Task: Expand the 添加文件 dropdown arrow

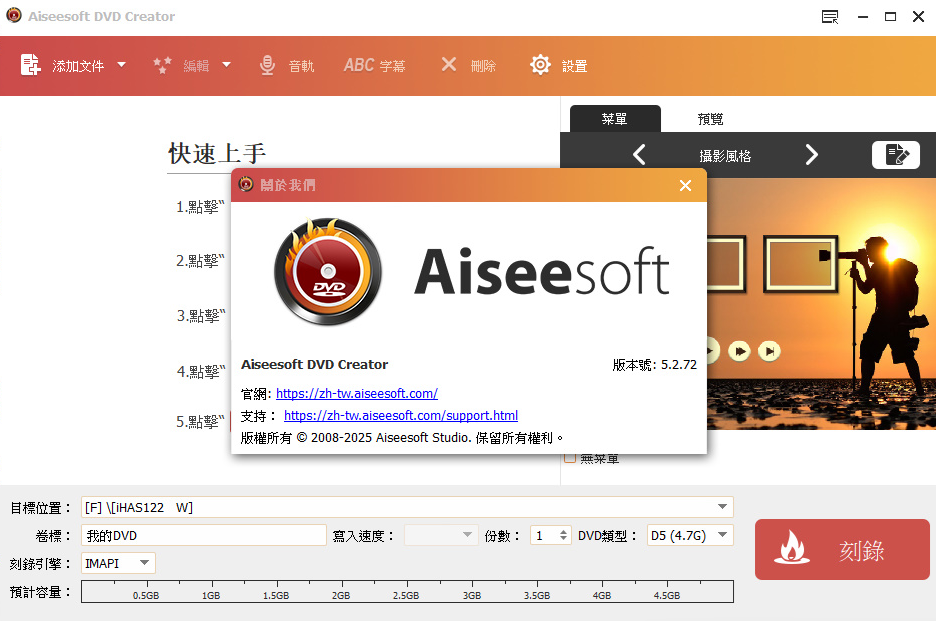Action: pyautogui.click(x=122, y=64)
